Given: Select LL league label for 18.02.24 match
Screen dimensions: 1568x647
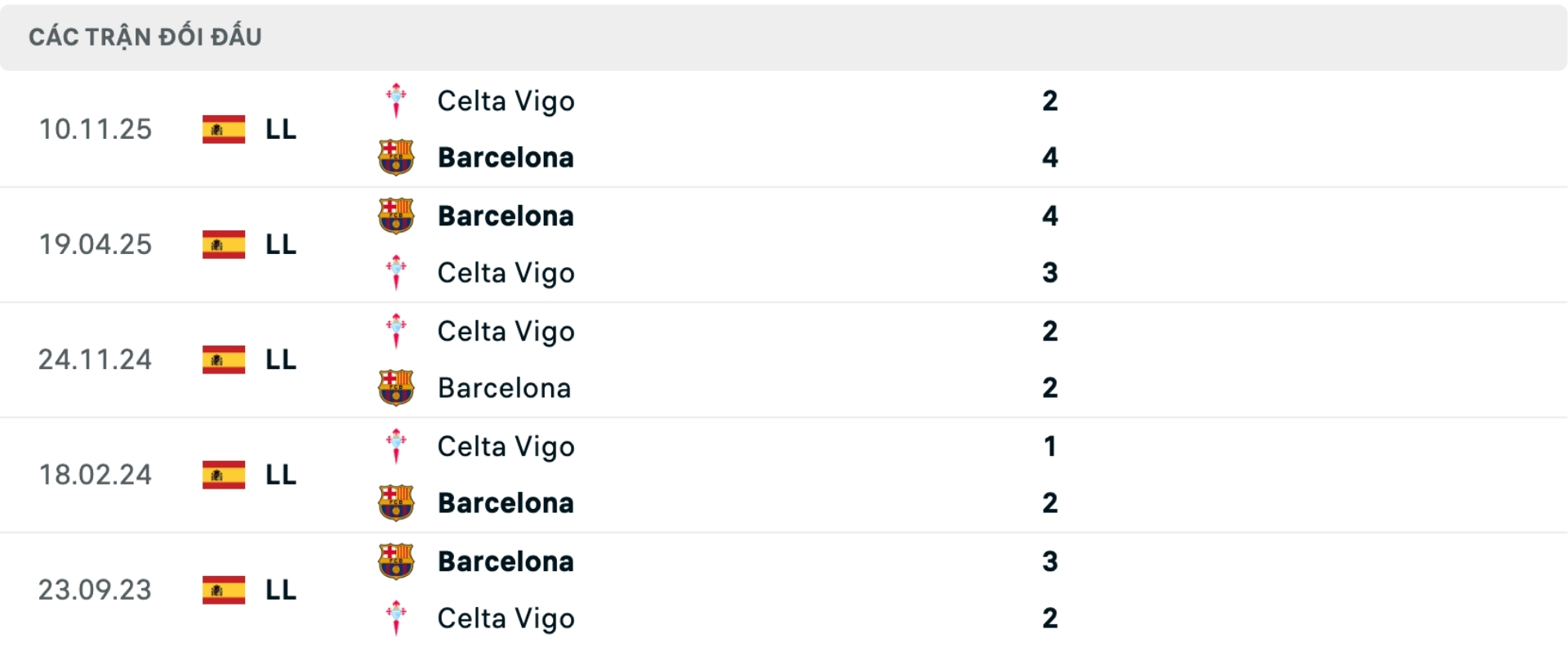Looking at the screenshot, I should tap(281, 475).
